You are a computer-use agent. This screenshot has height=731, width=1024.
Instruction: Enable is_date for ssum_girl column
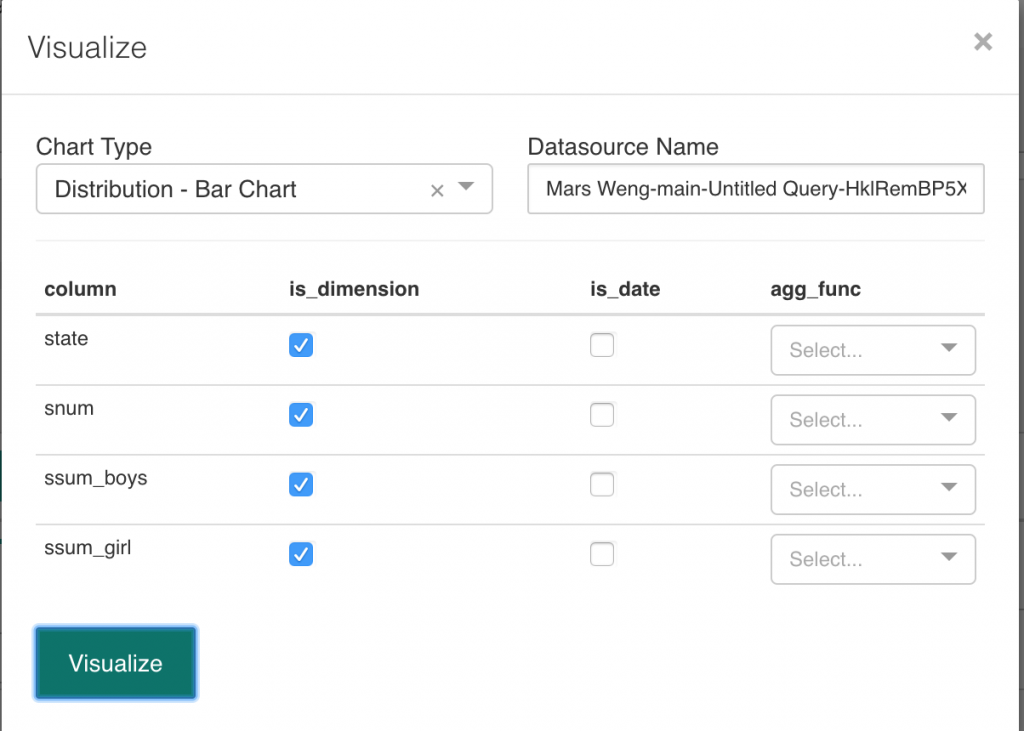[602, 554]
